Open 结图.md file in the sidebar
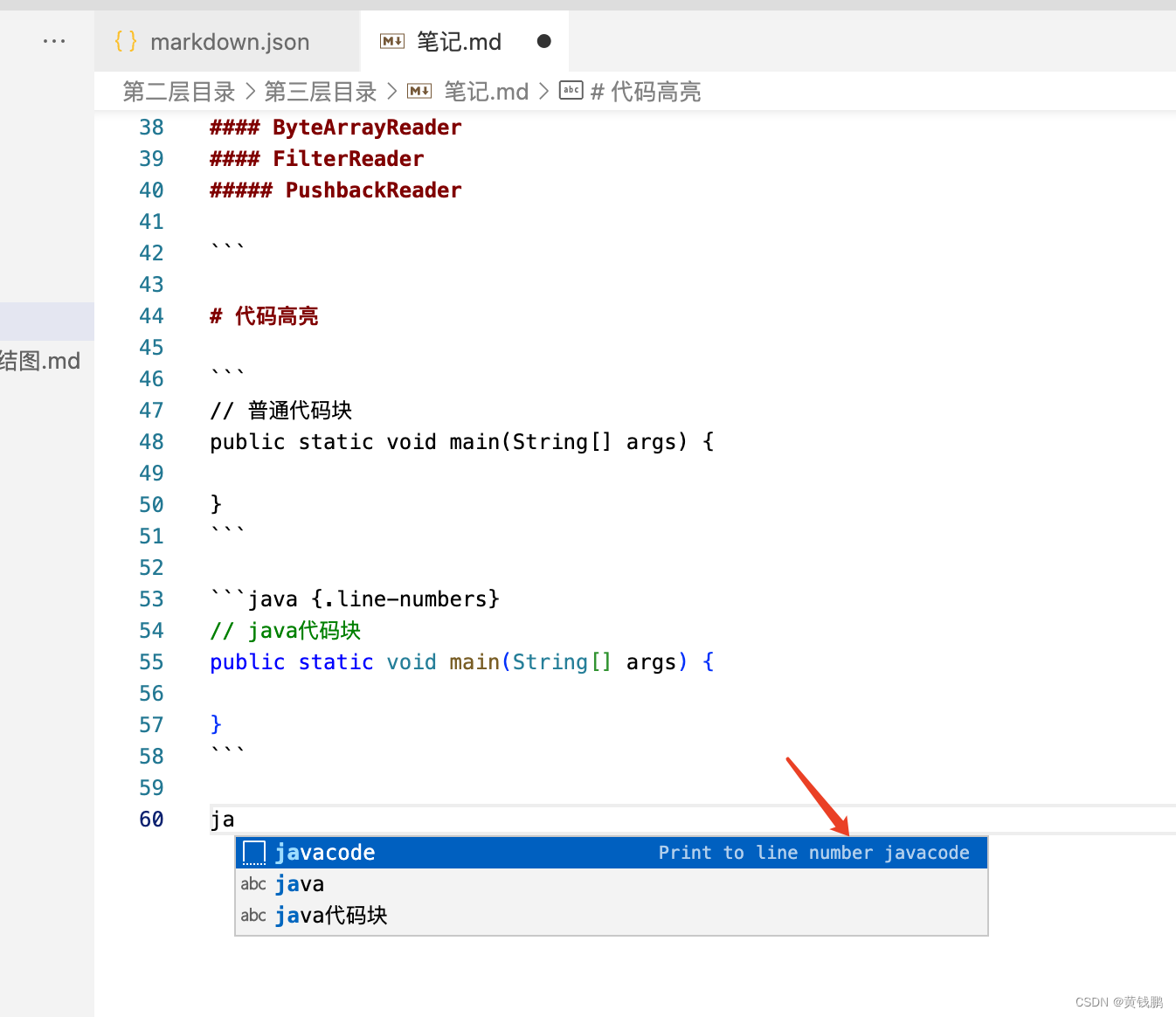Screen dimensions: 1176x1017 coord(40,361)
